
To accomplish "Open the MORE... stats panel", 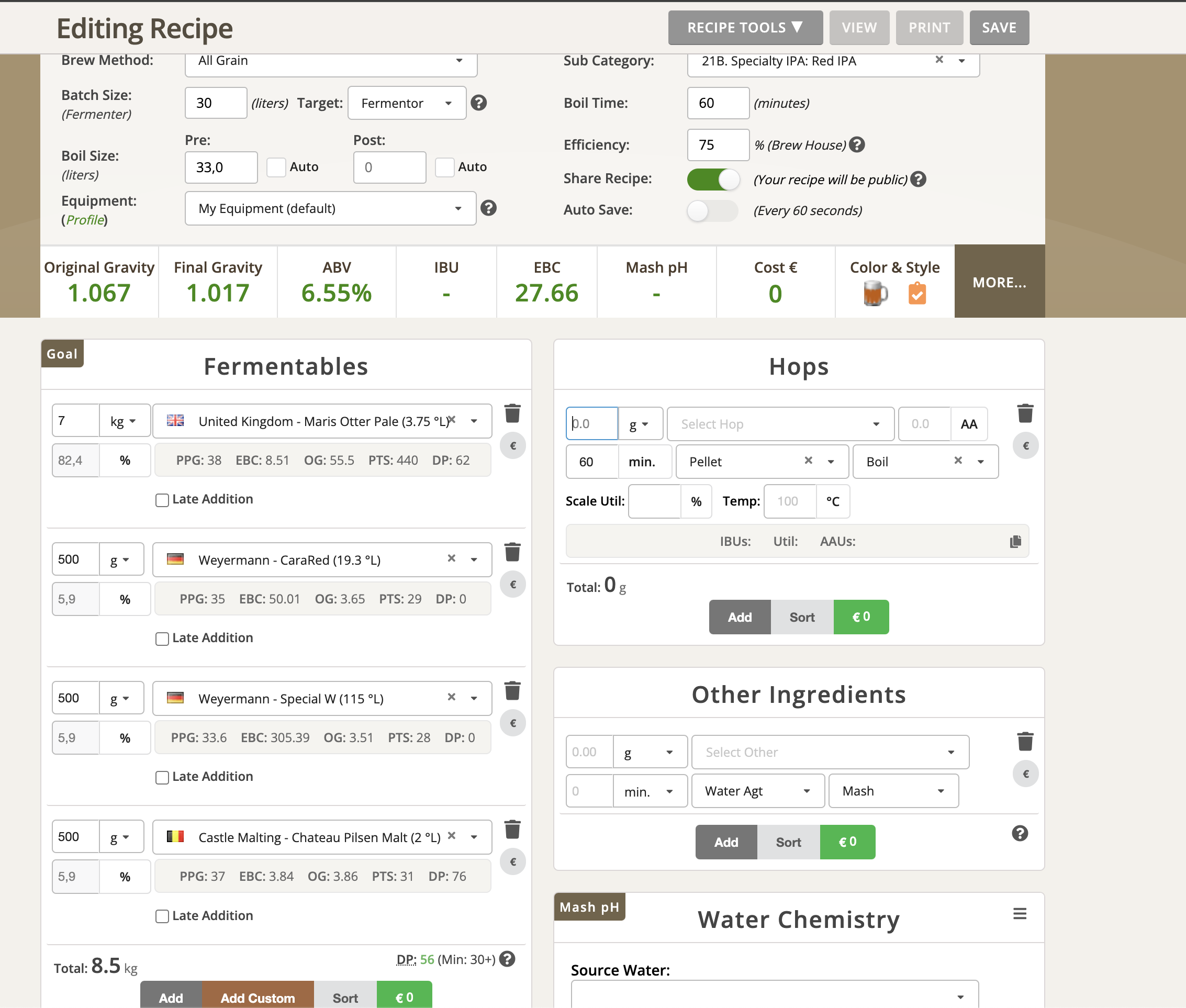I will click(999, 282).
